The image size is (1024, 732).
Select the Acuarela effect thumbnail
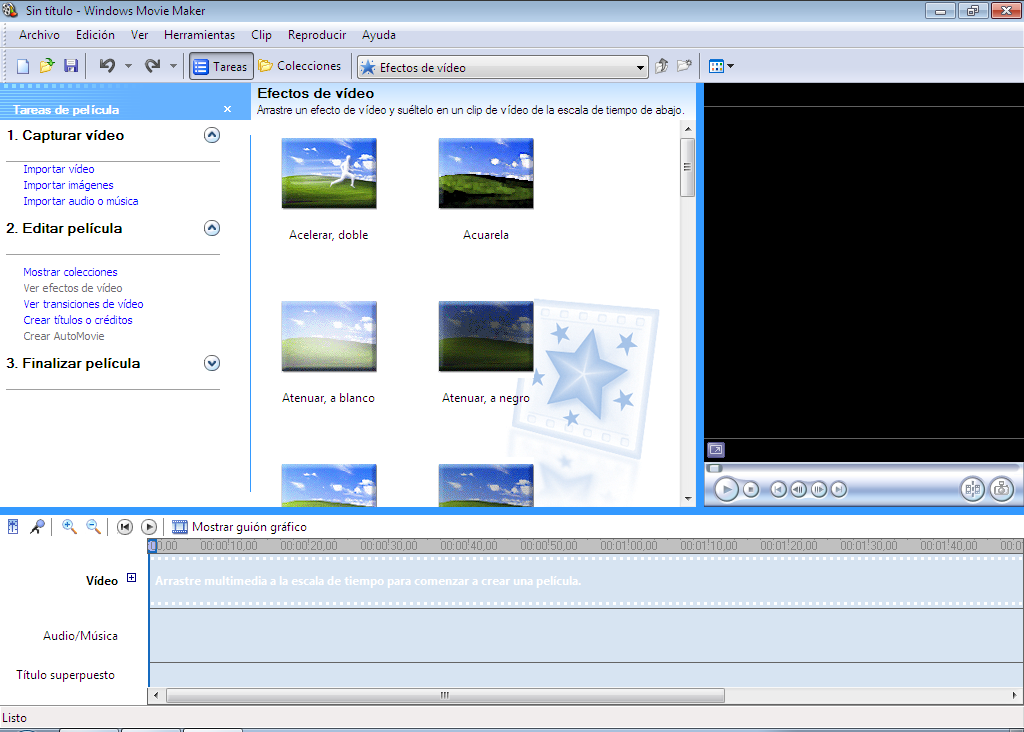tap(486, 173)
